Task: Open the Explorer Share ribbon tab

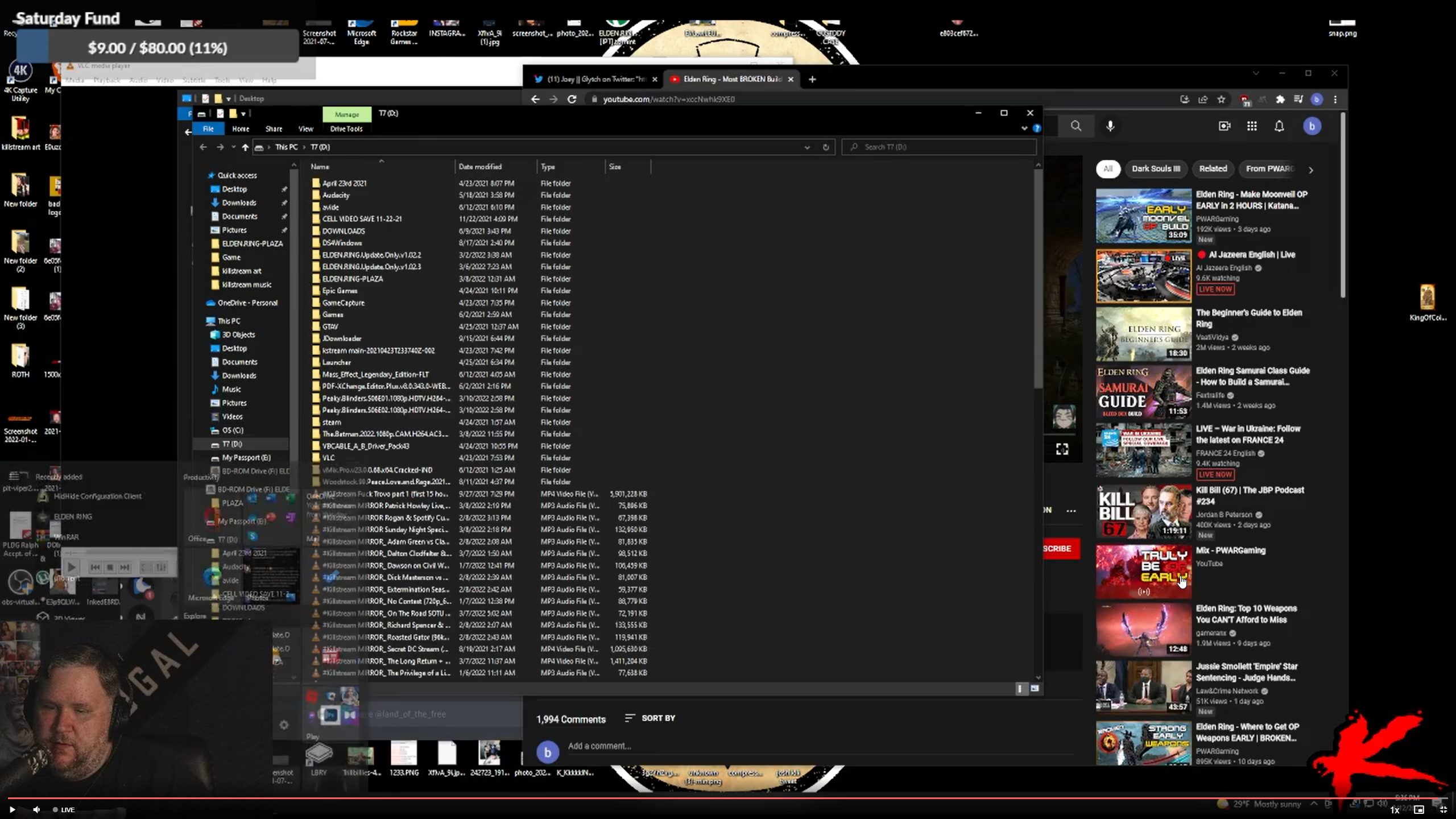Action: point(274,129)
